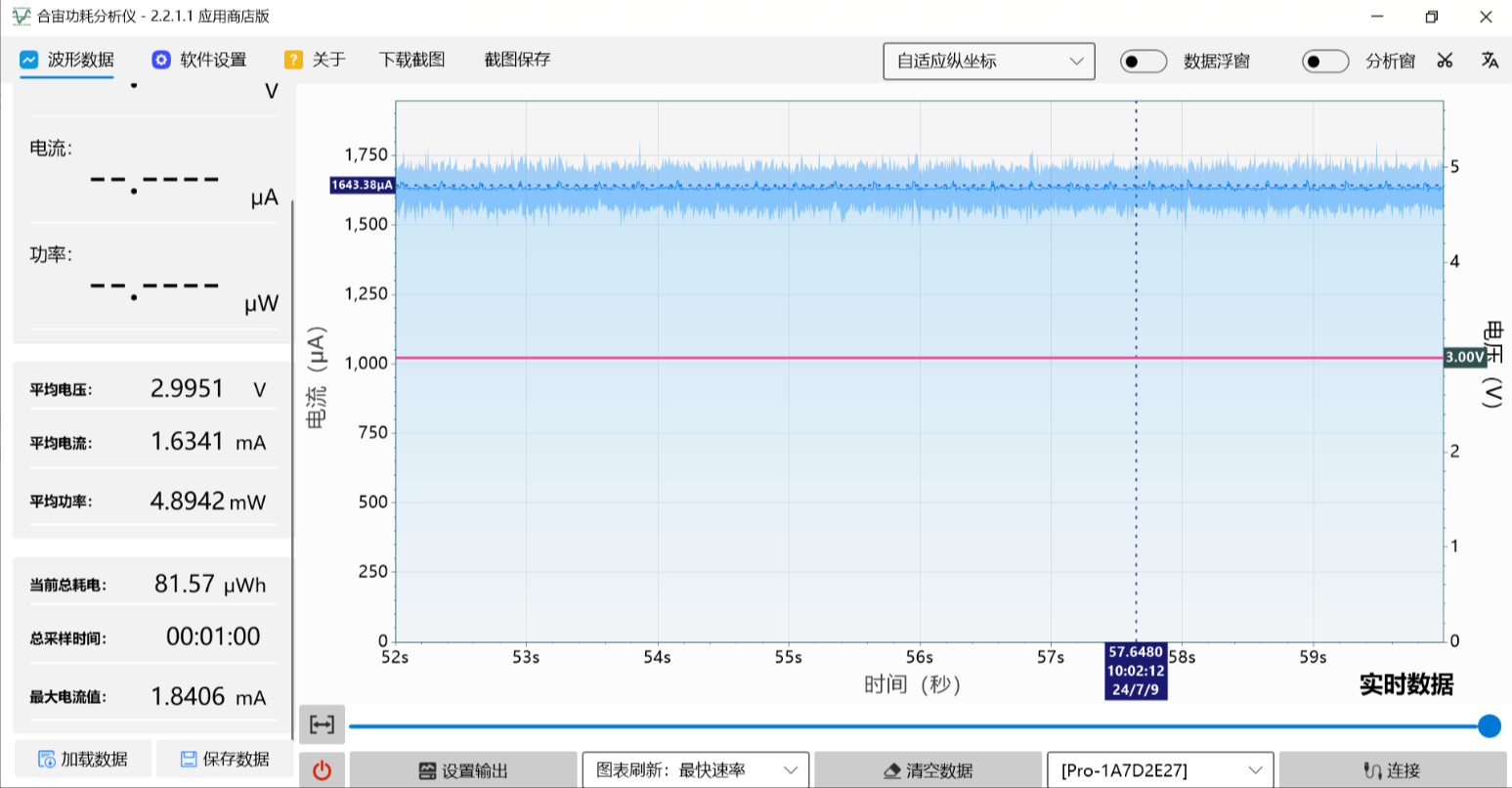The width and height of the screenshot is (1512, 788).
Task: Click the language translate icon
Action: 1490,61
